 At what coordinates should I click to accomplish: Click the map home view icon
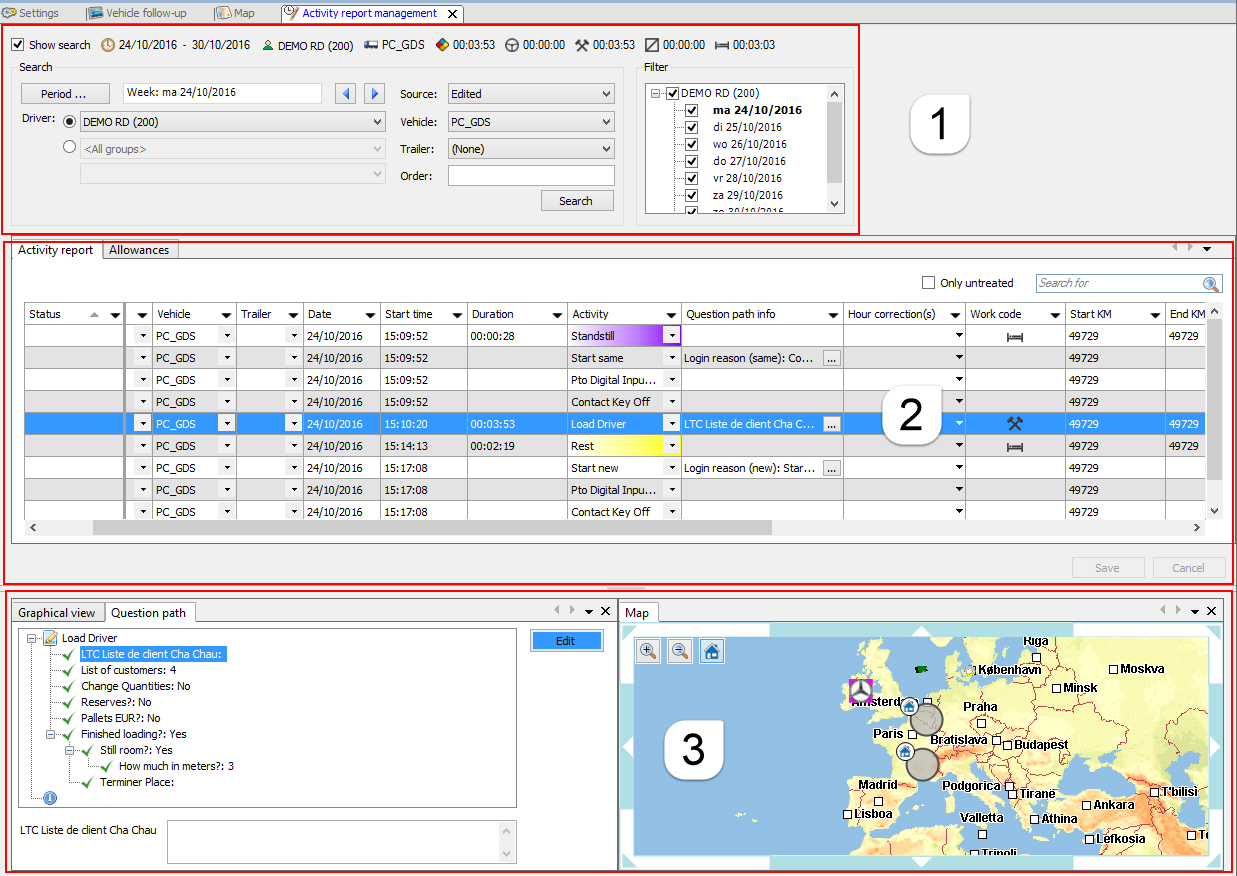711,651
